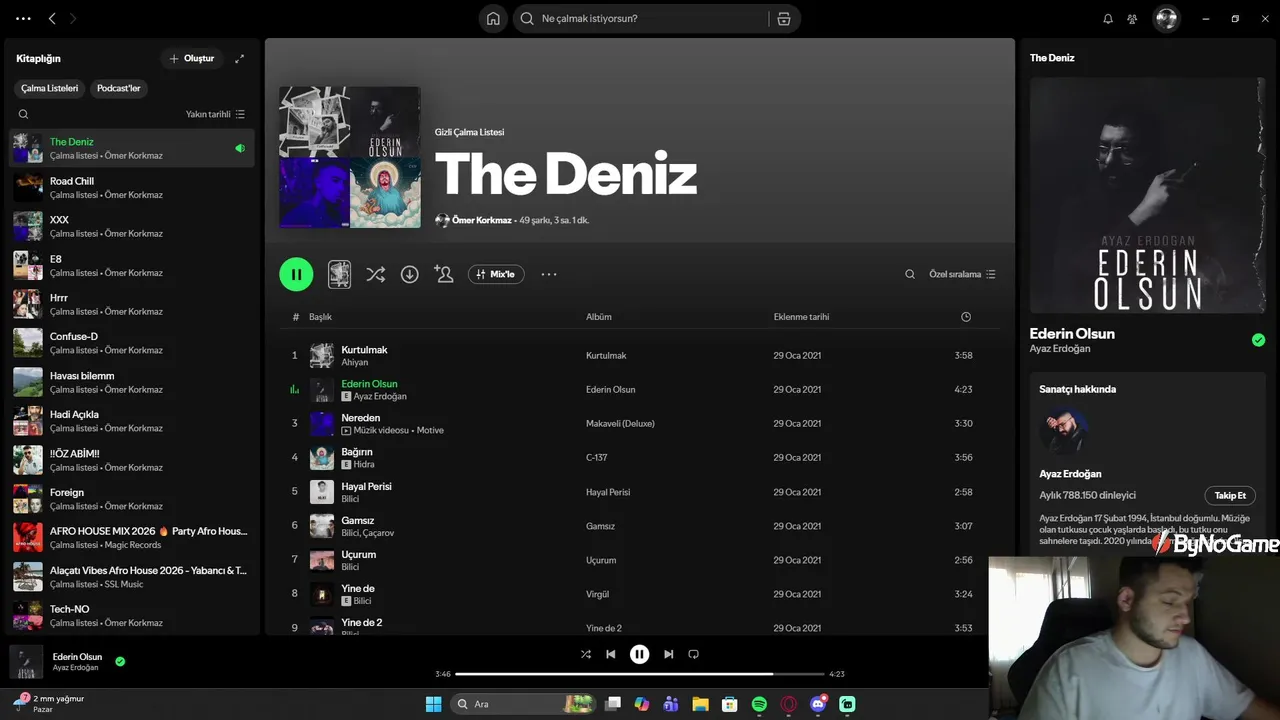Open the Makaveli (Deluxe) album link
The height and width of the screenshot is (720, 1280).
(x=620, y=424)
